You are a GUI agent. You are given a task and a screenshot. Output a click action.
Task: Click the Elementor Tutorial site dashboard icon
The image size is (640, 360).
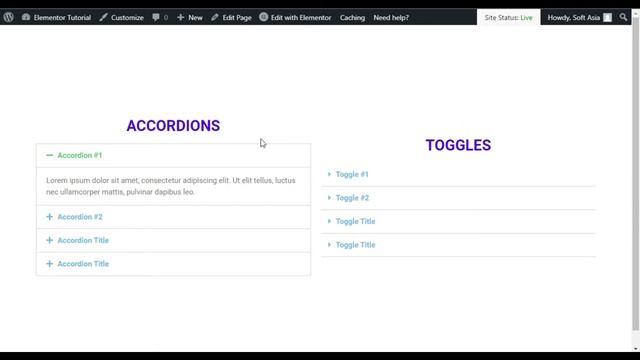pos(26,18)
